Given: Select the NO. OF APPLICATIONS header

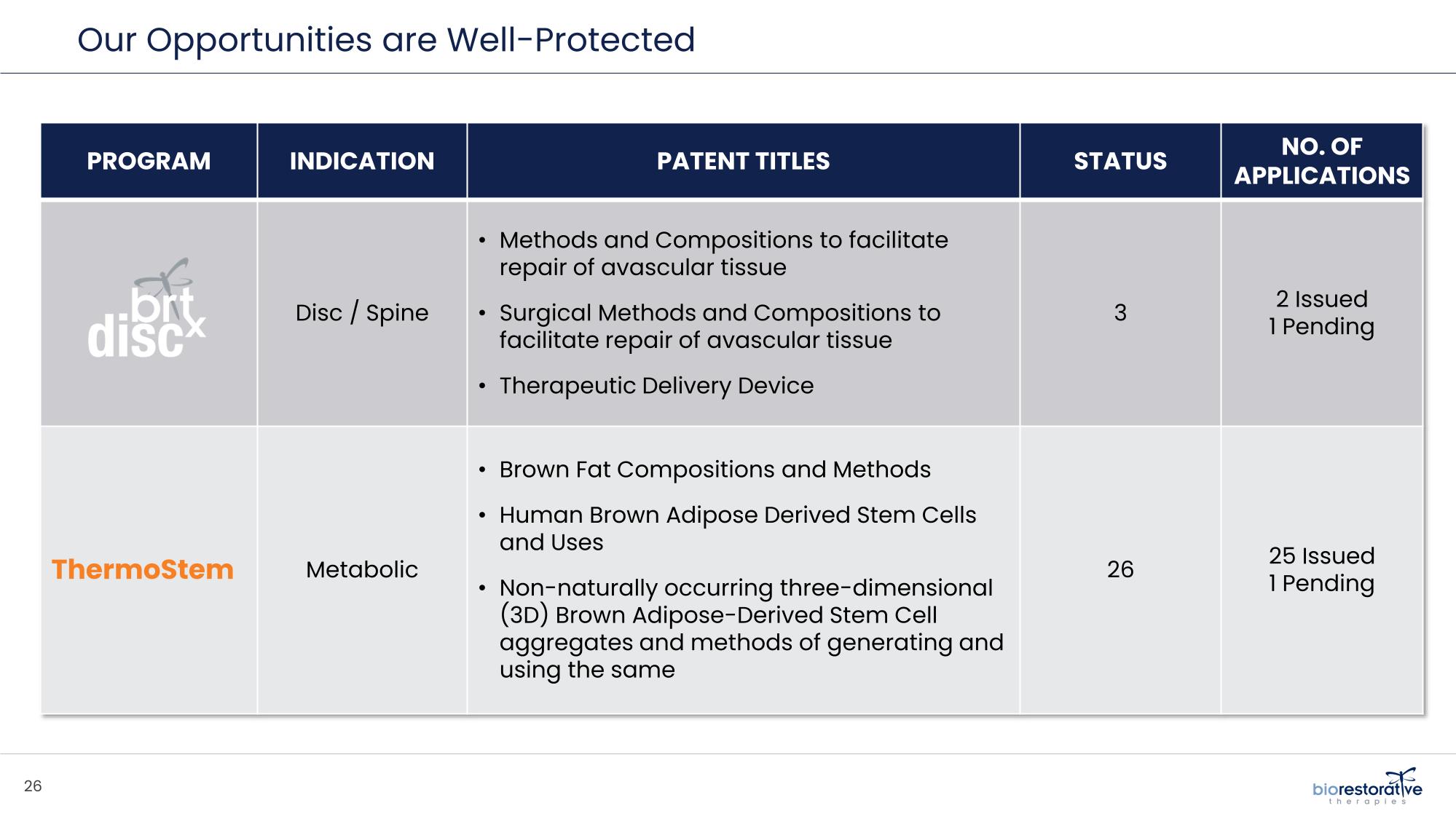Looking at the screenshot, I should click(1321, 161).
